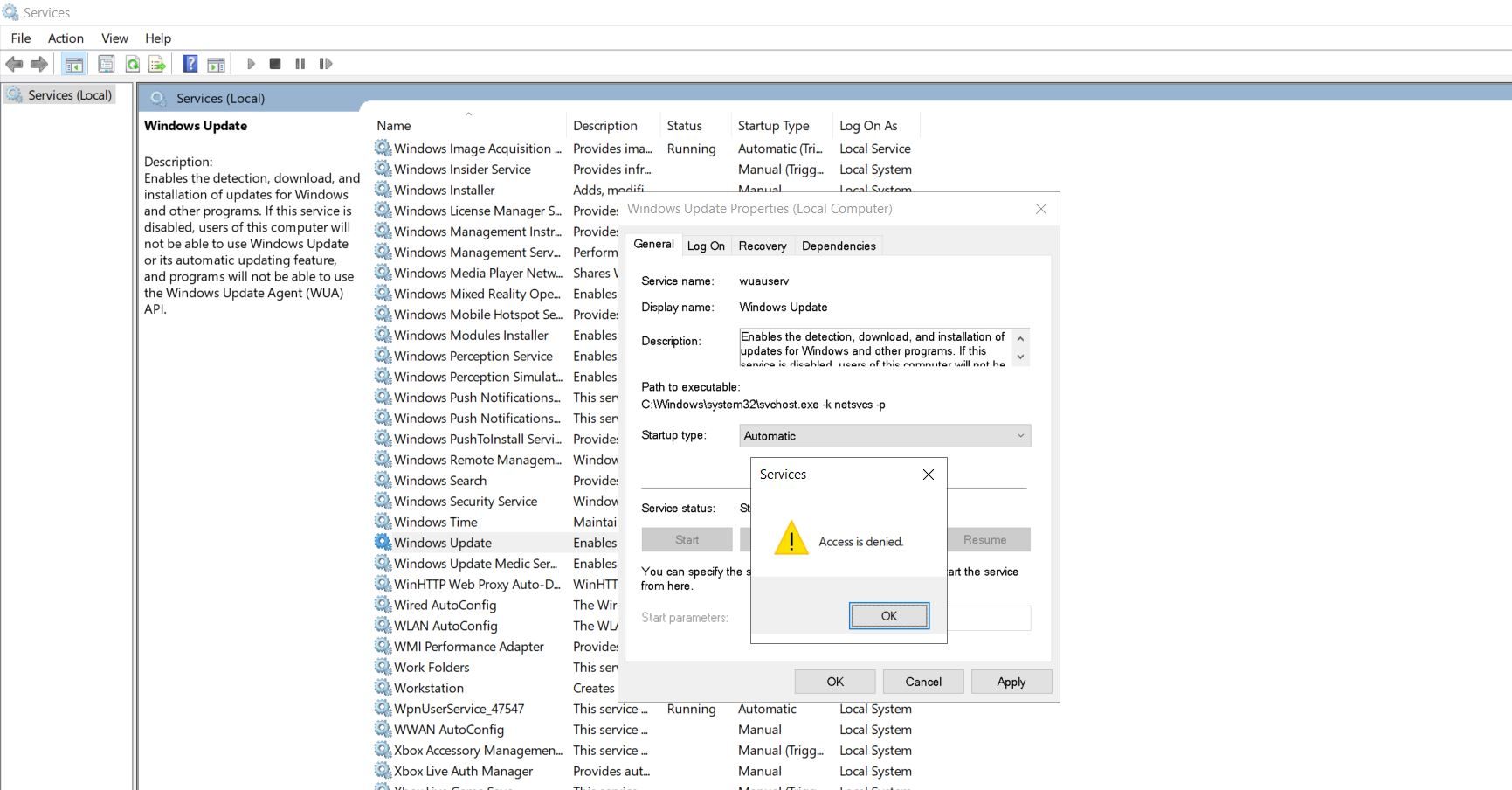Open the Action menu
This screenshot has height=790, width=1512.
66,38
